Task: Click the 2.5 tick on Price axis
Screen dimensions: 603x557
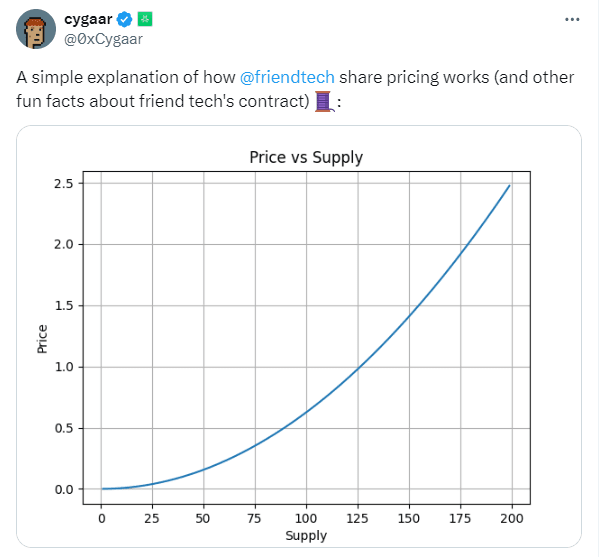Action: click(x=64, y=183)
